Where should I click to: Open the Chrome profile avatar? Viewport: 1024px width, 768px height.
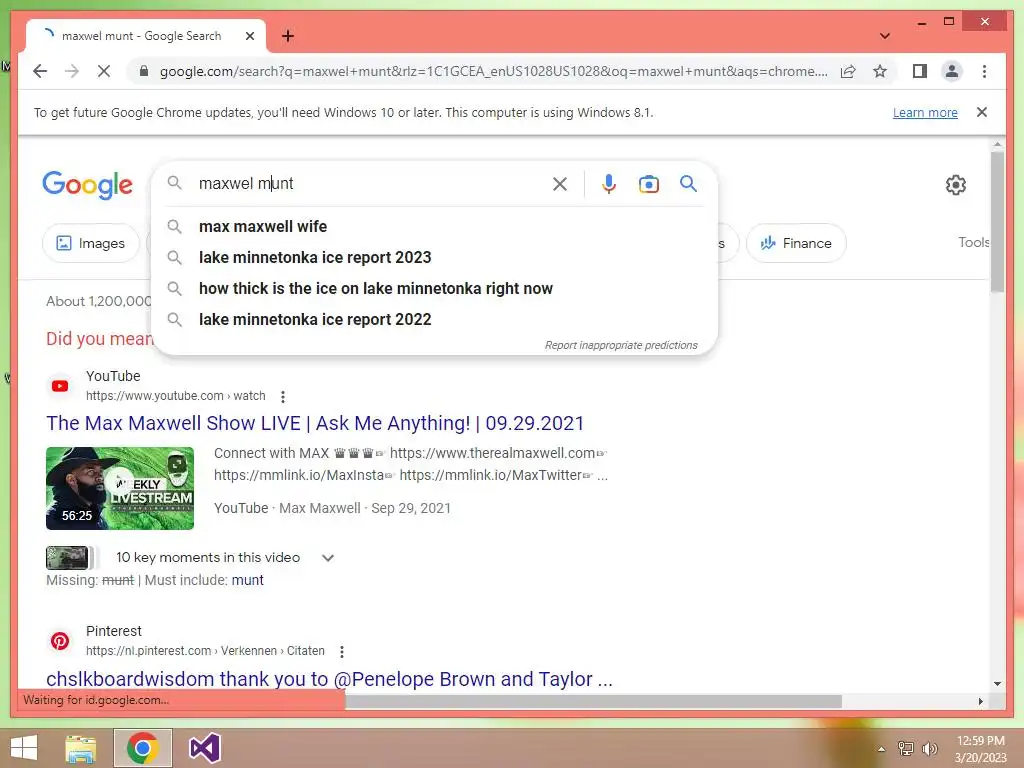[952, 71]
